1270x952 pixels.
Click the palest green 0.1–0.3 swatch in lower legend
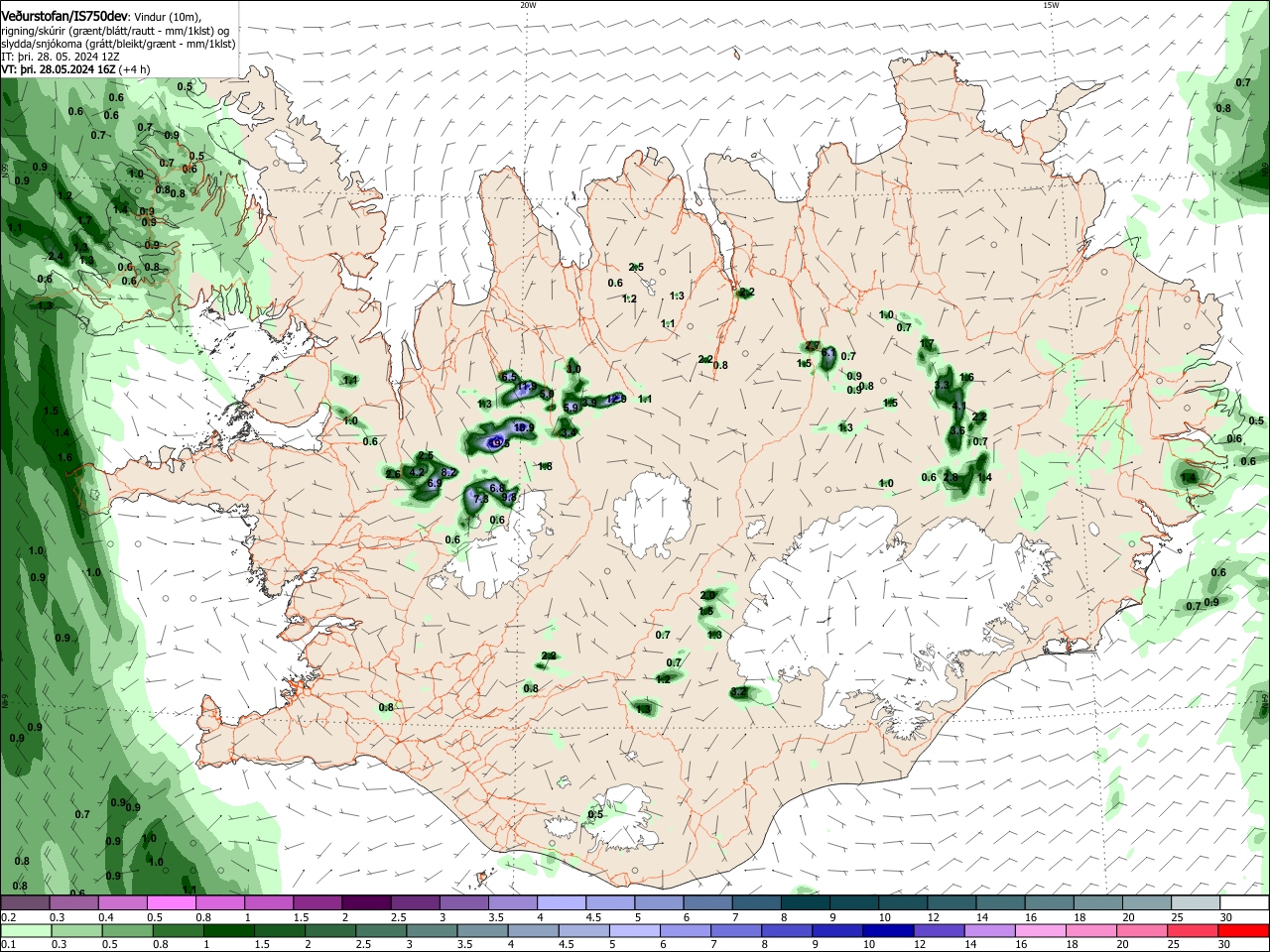point(26,931)
